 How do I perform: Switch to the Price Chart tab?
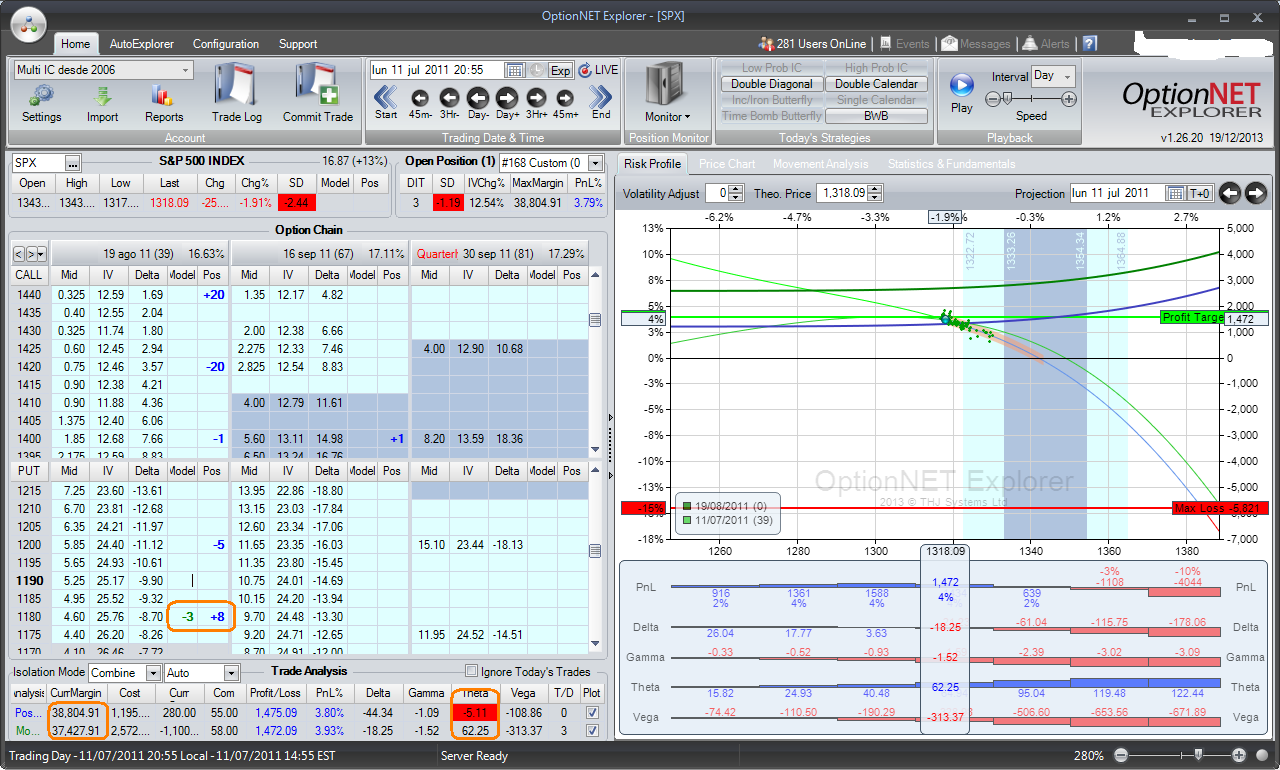727,164
